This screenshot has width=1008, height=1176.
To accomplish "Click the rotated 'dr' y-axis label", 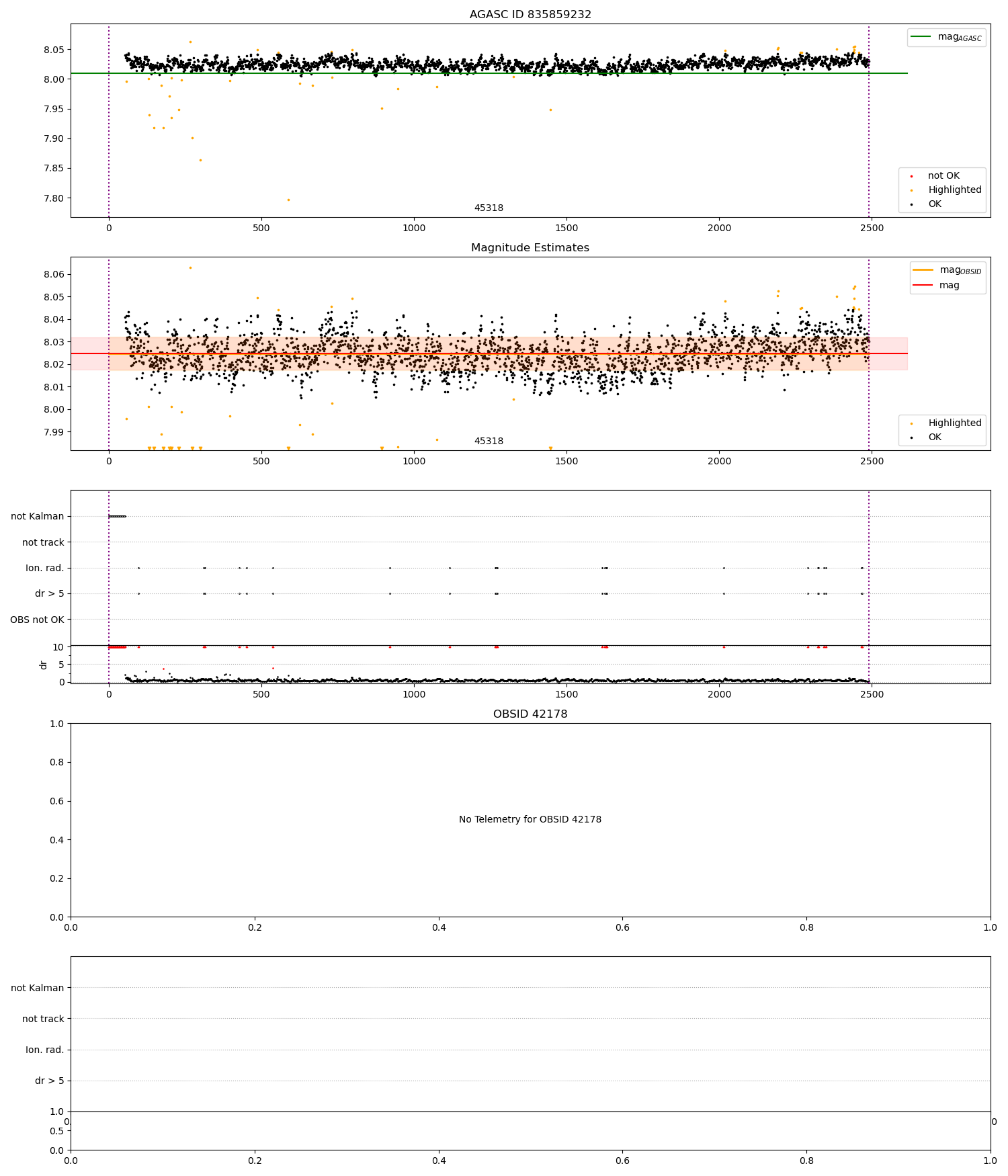I will point(44,665).
